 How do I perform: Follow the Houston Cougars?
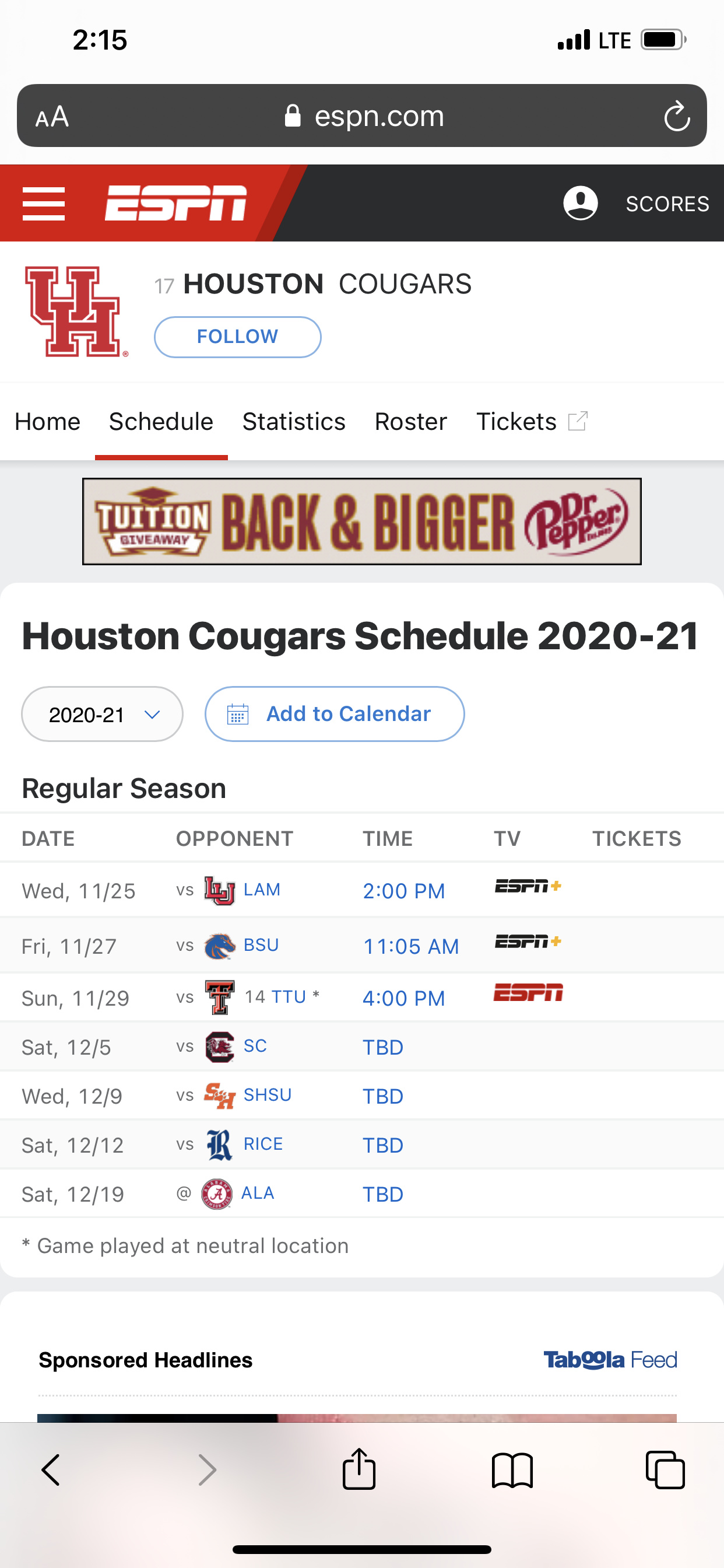pyautogui.click(x=237, y=337)
